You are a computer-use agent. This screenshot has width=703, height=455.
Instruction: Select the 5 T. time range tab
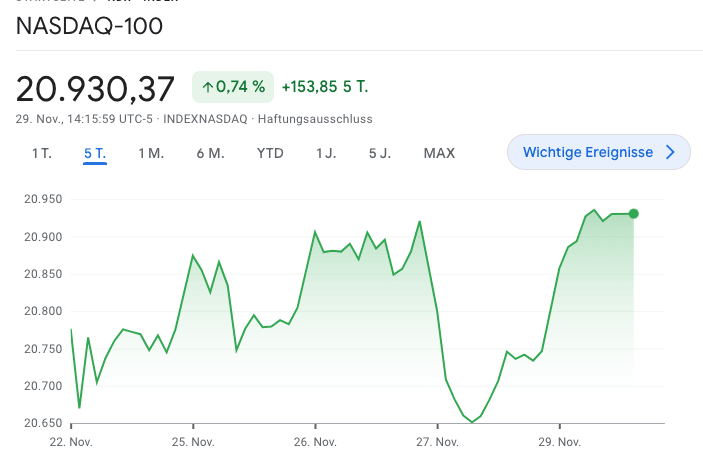[x=95, y=153]
